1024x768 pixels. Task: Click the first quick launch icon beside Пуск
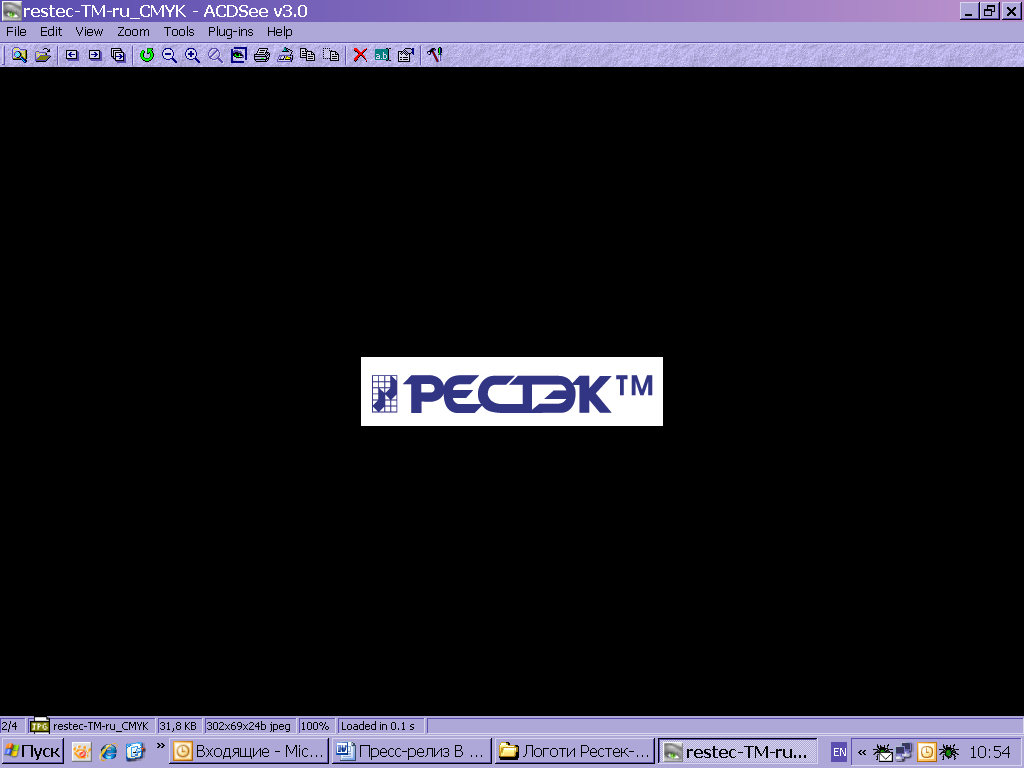coord(82,752)
